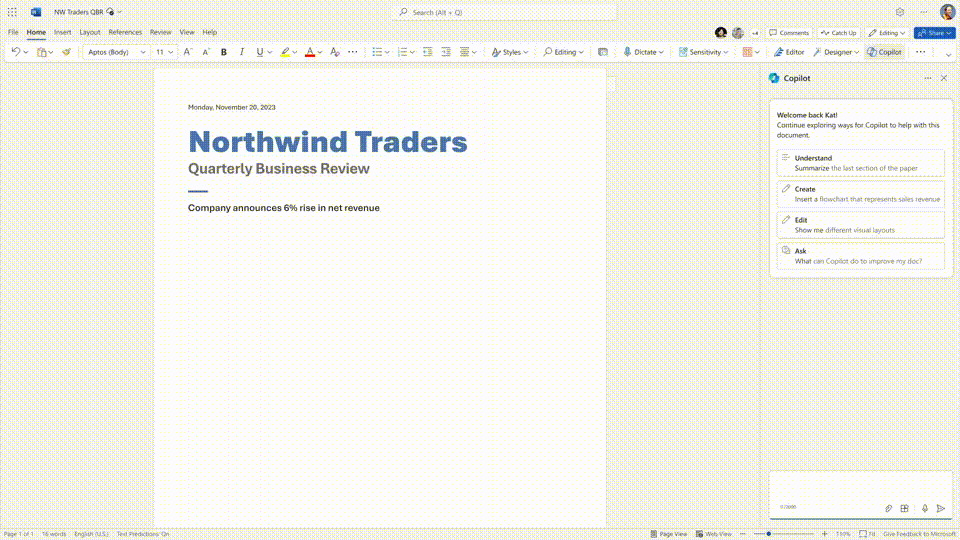Open the Aptos (Body) font dropdown
This screenshot has height=540, width=960.
114,52
